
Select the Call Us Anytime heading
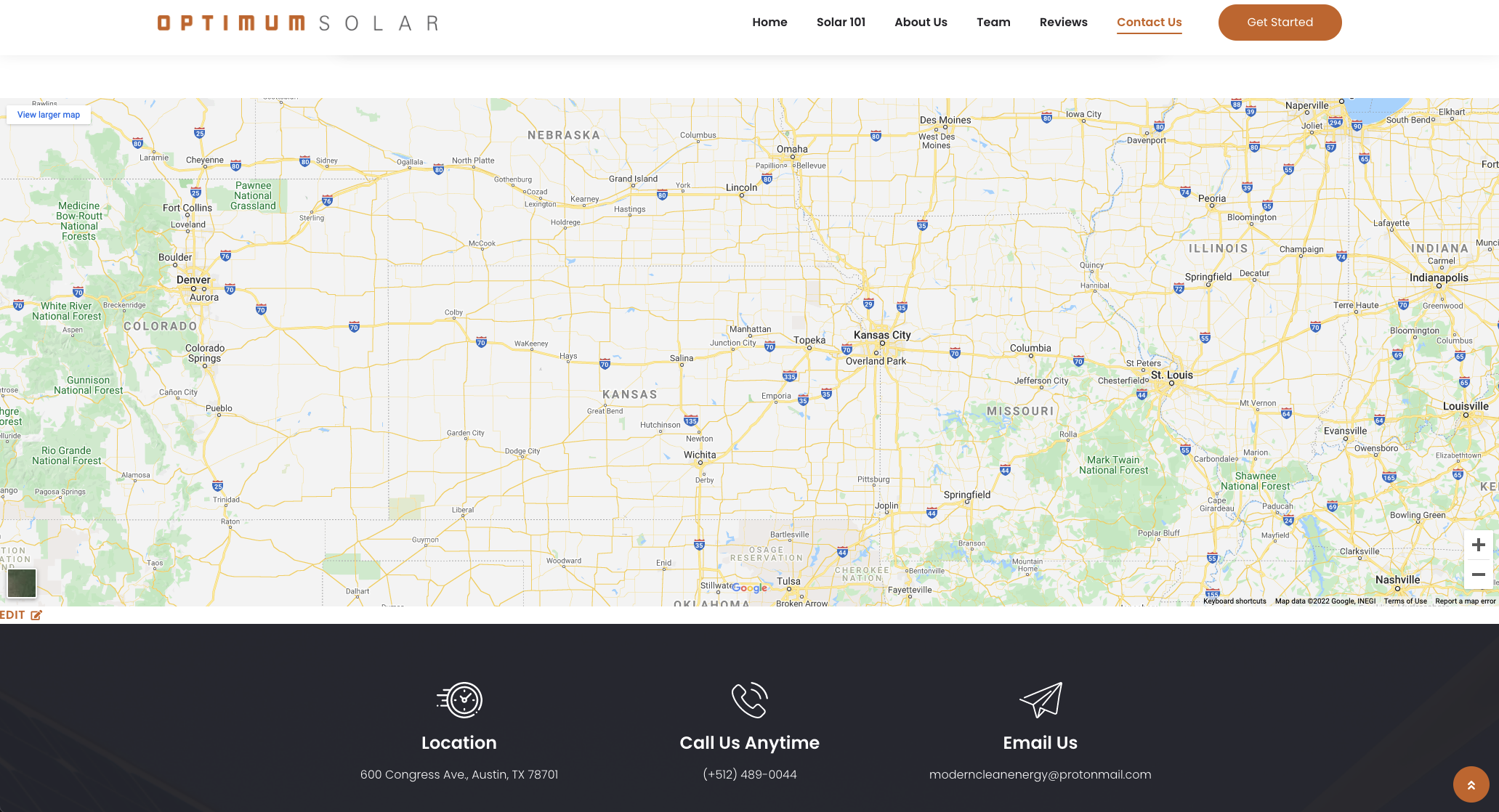pyautogui.click(x=750, y=743)
